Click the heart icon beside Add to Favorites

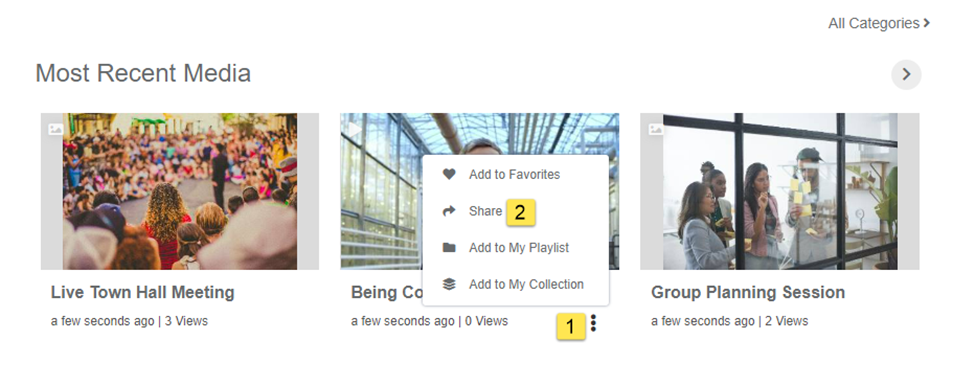click(449, 174)
